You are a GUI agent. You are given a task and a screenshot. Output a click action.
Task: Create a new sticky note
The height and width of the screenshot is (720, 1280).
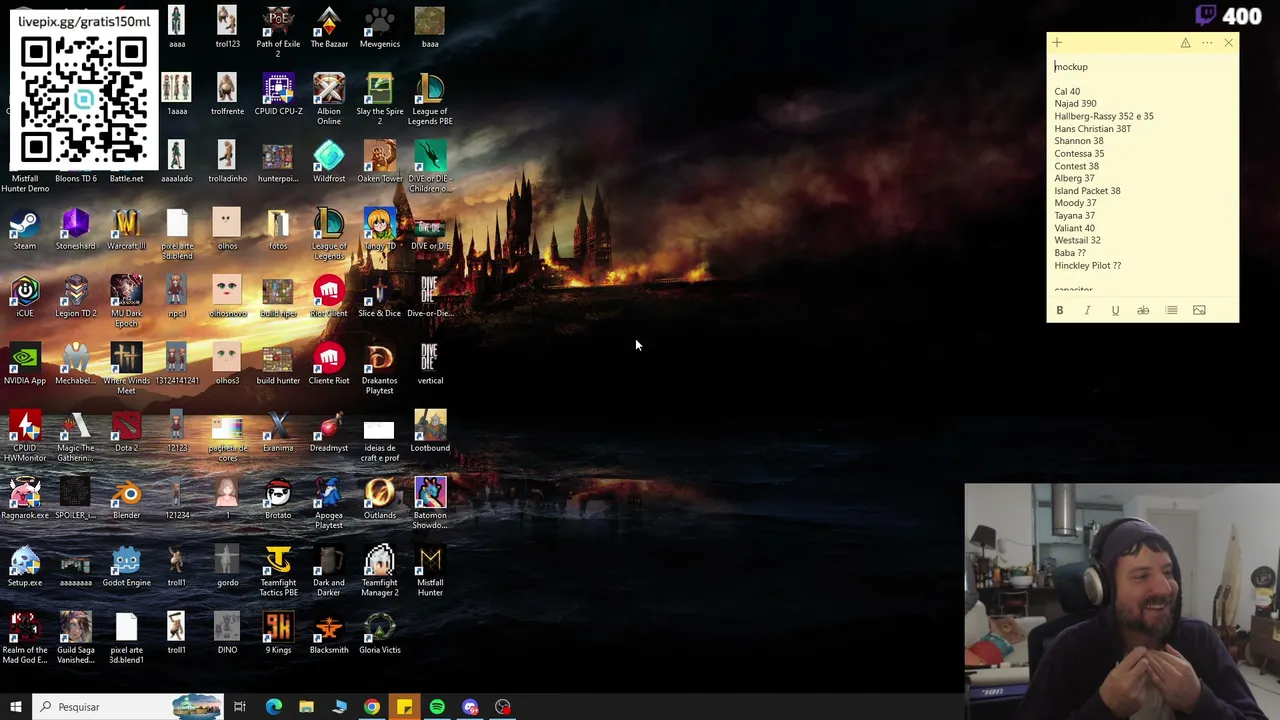pos(1057,43)
